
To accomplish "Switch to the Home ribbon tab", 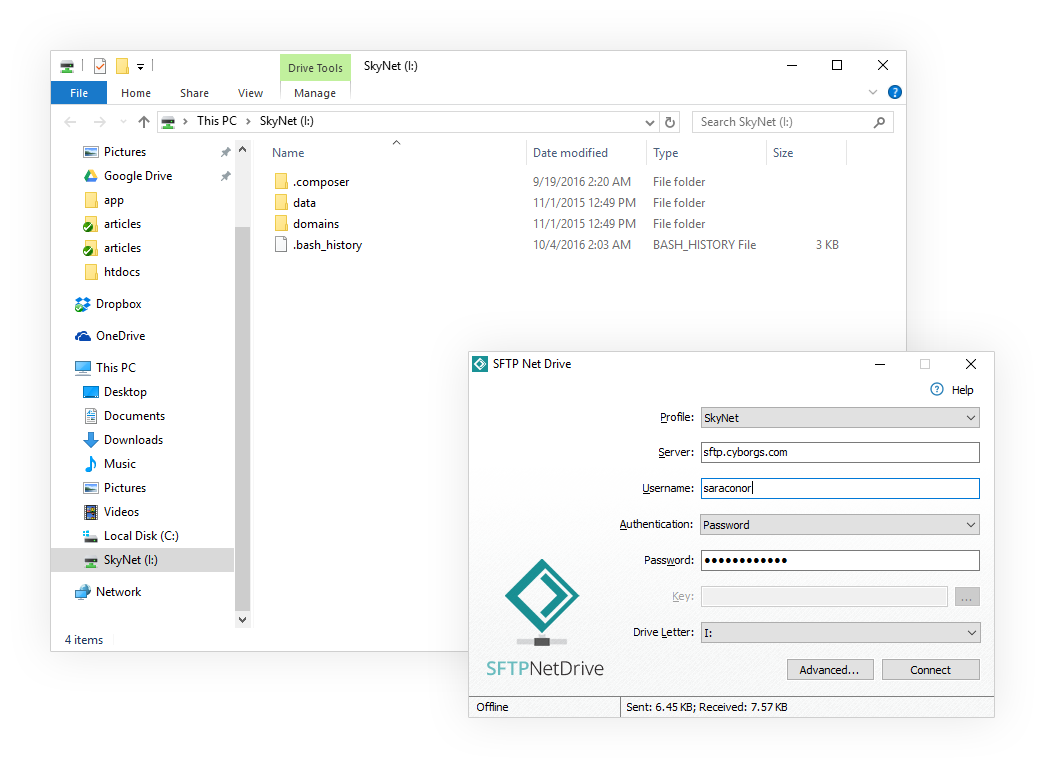I will [x=136, y=93].
